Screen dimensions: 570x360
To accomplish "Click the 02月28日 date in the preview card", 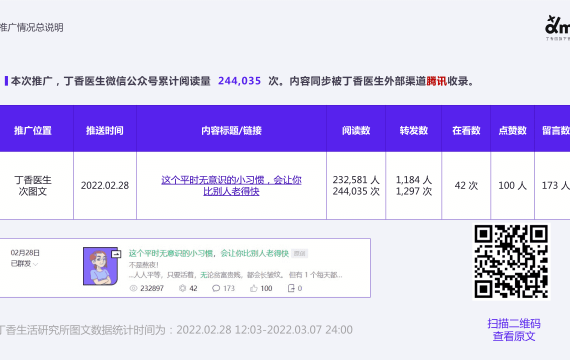I will click(x=25, y=253).
